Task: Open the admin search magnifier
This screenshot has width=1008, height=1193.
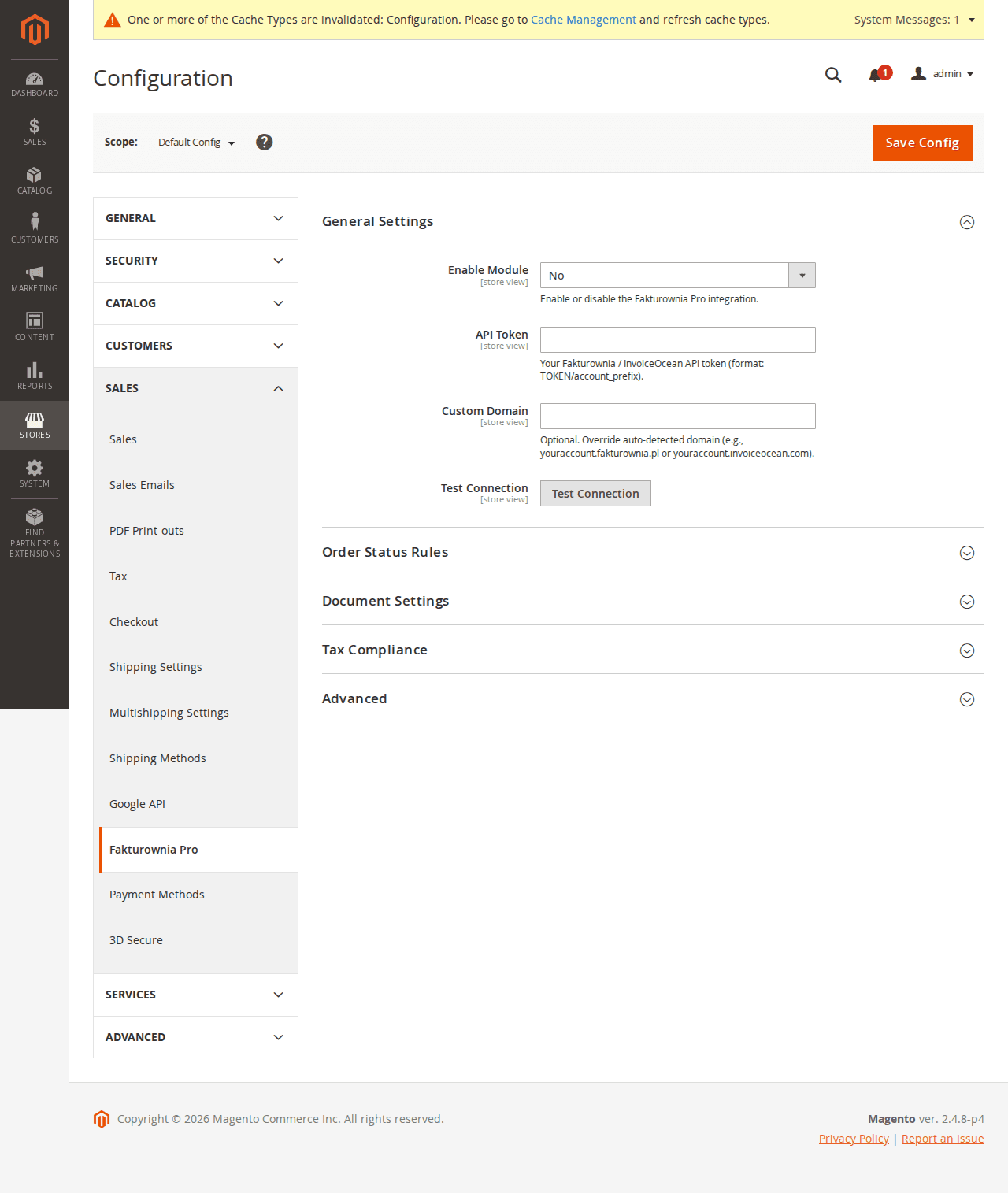Action: pos(832,75)
